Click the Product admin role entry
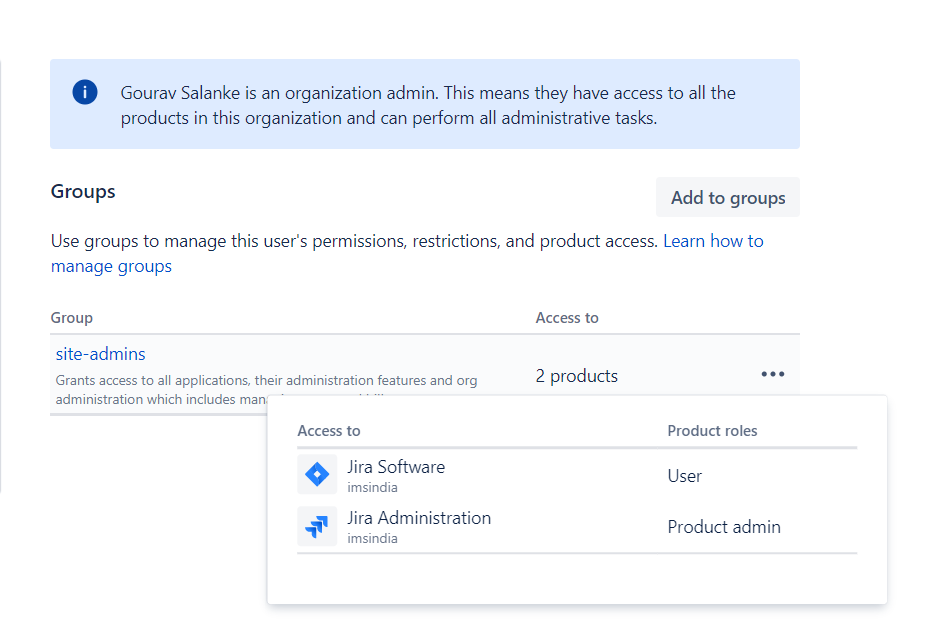 (x=724, y=527)
